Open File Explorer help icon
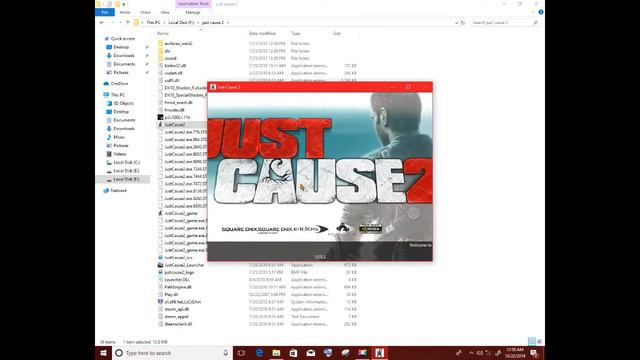This screenshot has height=360, width=640. pos(541,12)
